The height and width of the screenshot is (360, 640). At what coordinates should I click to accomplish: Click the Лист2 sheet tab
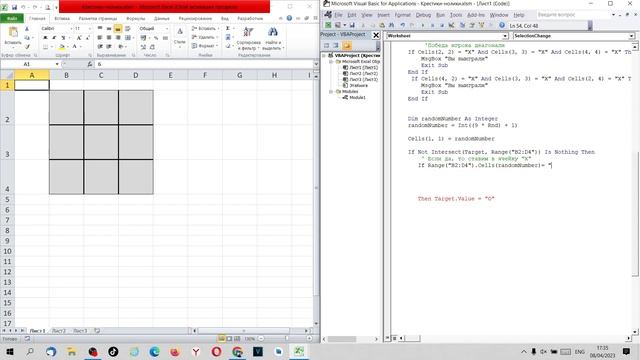59,331
